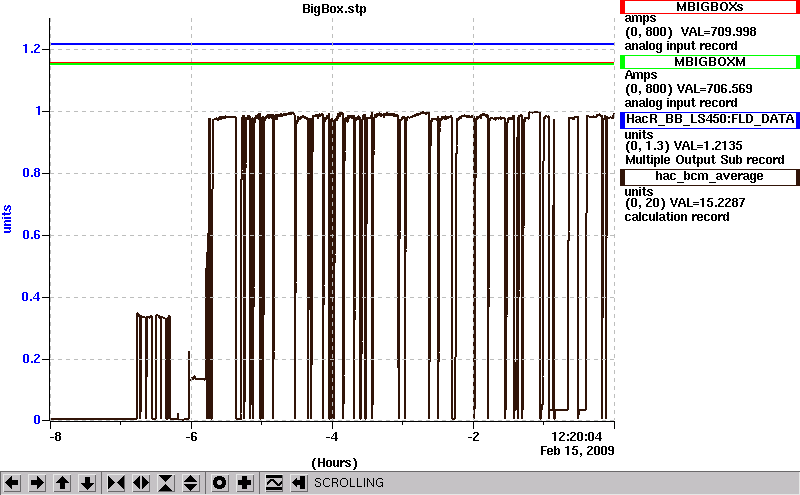Select the MBIGBOXs curve legend button
800x495 pixels.
710,7
